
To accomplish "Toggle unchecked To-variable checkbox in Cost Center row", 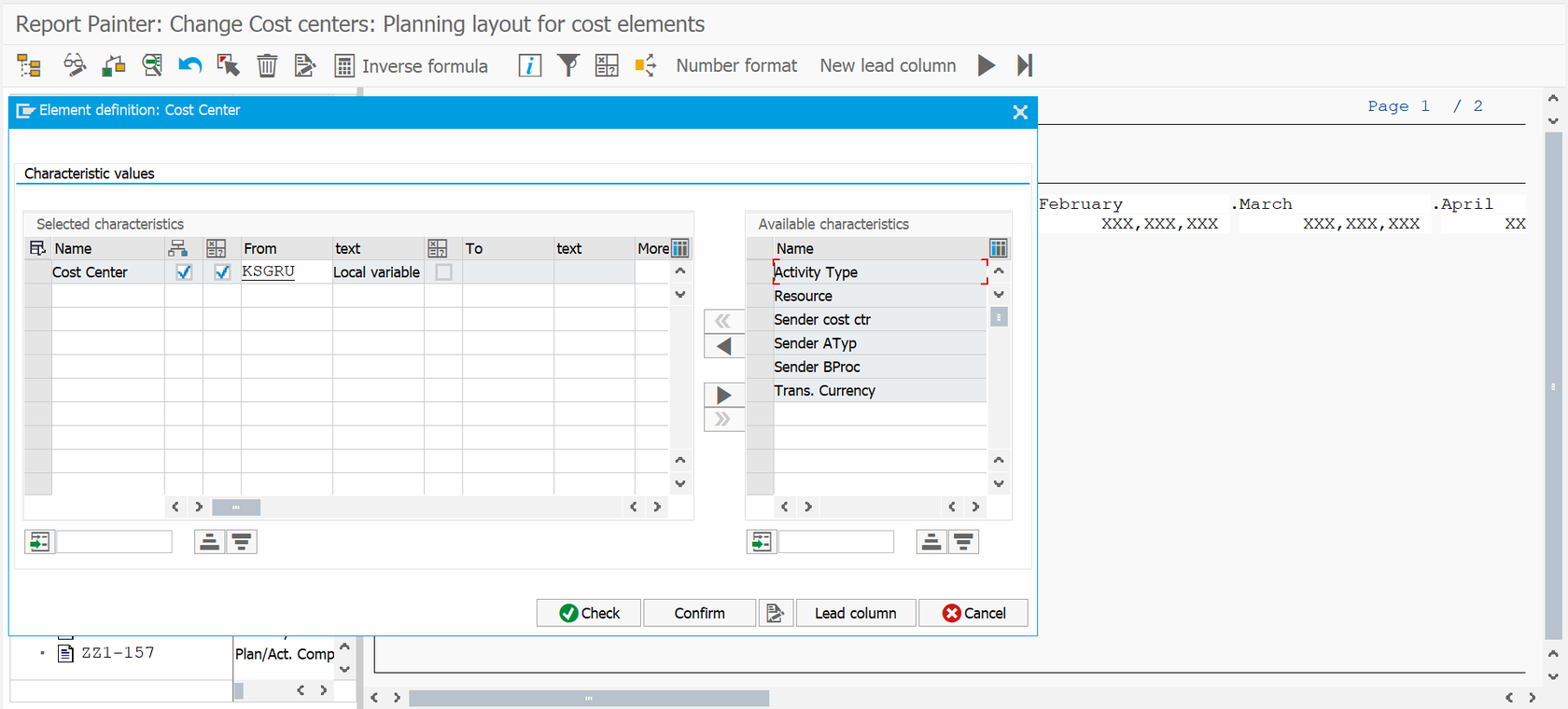I will 444,272.
